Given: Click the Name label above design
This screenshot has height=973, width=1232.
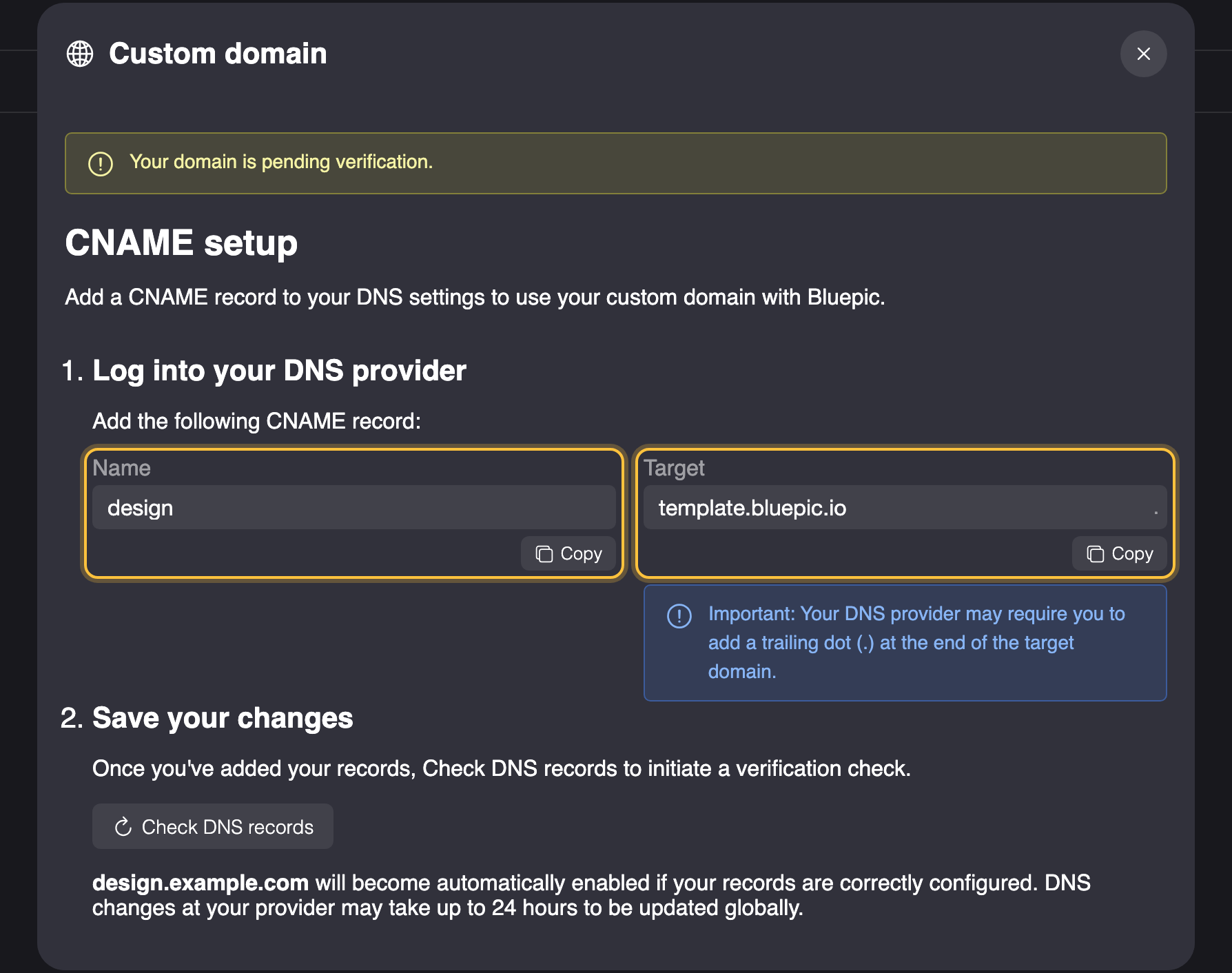Looking at the screenshot, I should 121,468.
